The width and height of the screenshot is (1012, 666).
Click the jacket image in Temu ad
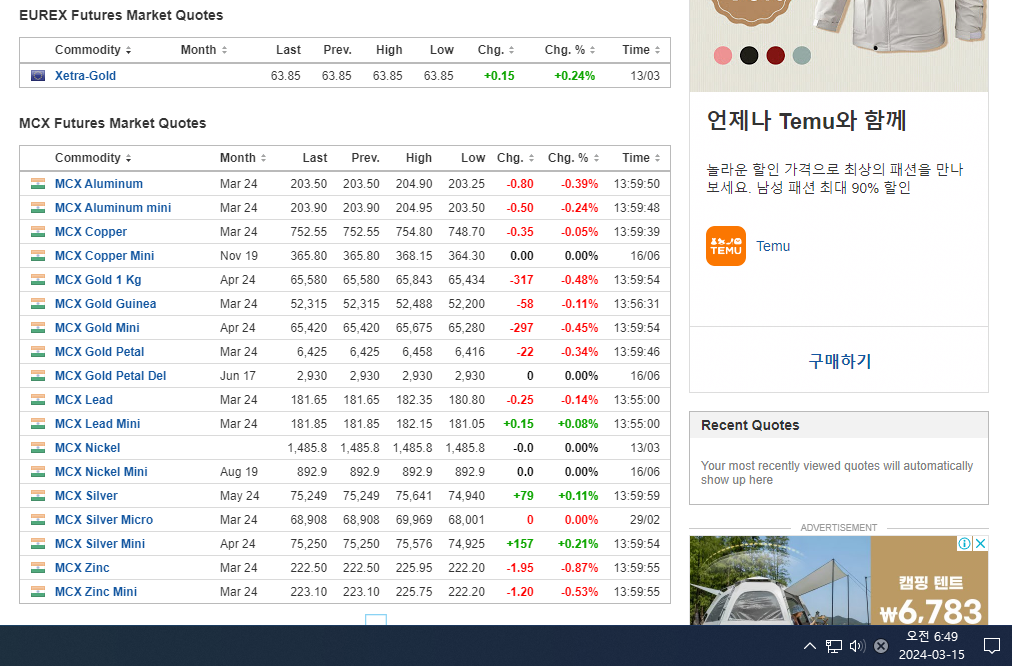[897, 26]
